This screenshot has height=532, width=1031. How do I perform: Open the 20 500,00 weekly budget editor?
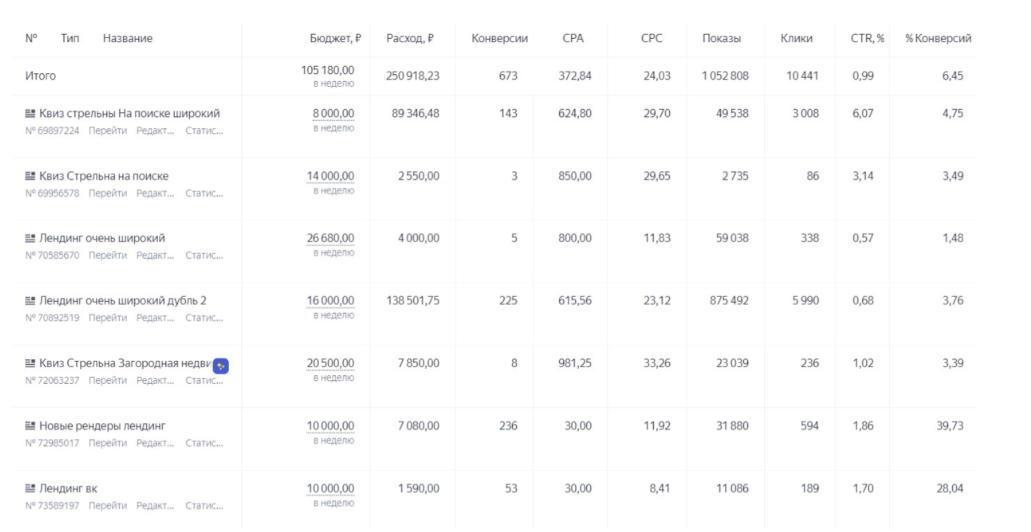point(330,363)
